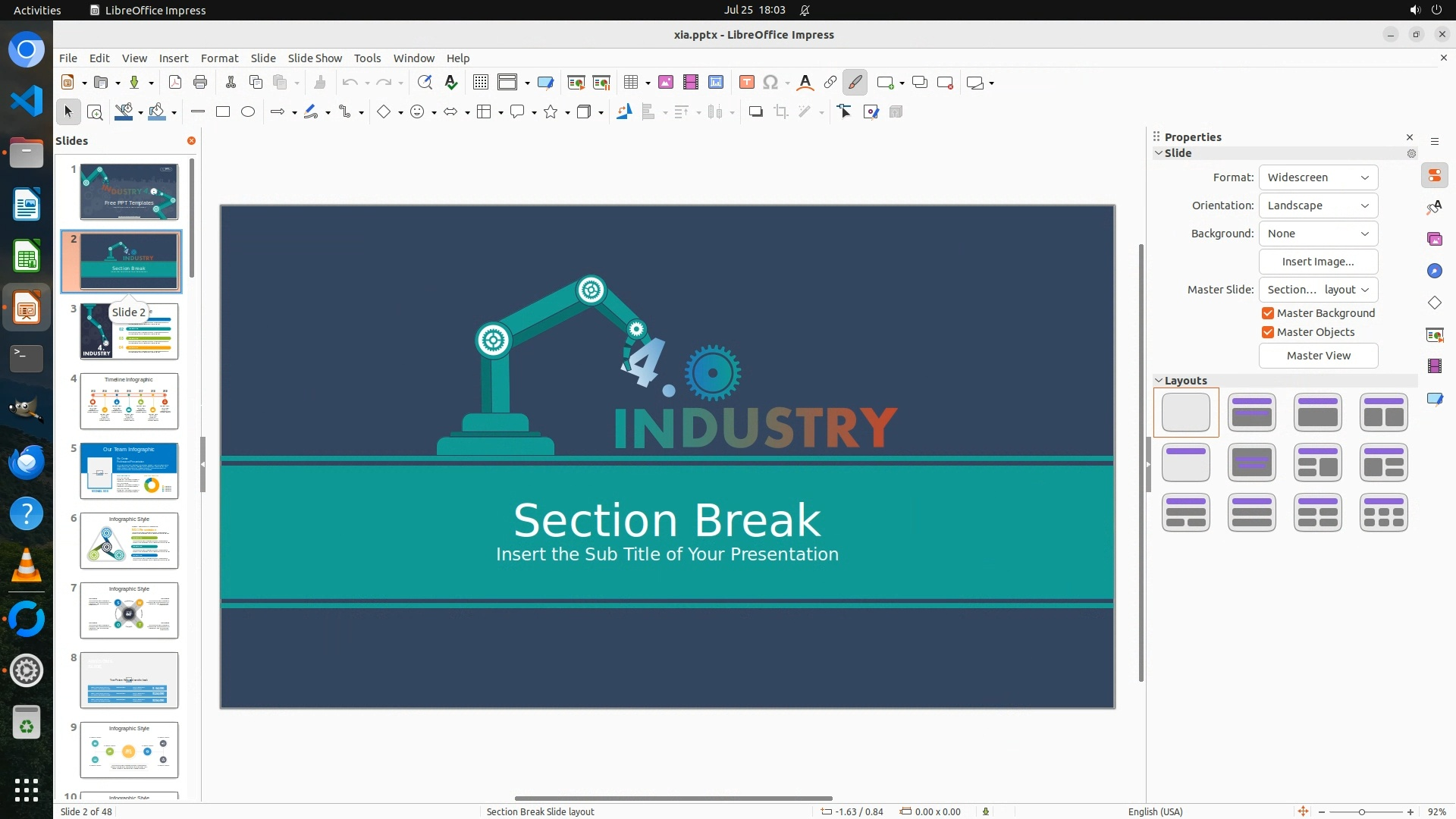Select the Rectangle drawing tool
The height and width of the screenshot is (819, 1456).
point(223,112)
